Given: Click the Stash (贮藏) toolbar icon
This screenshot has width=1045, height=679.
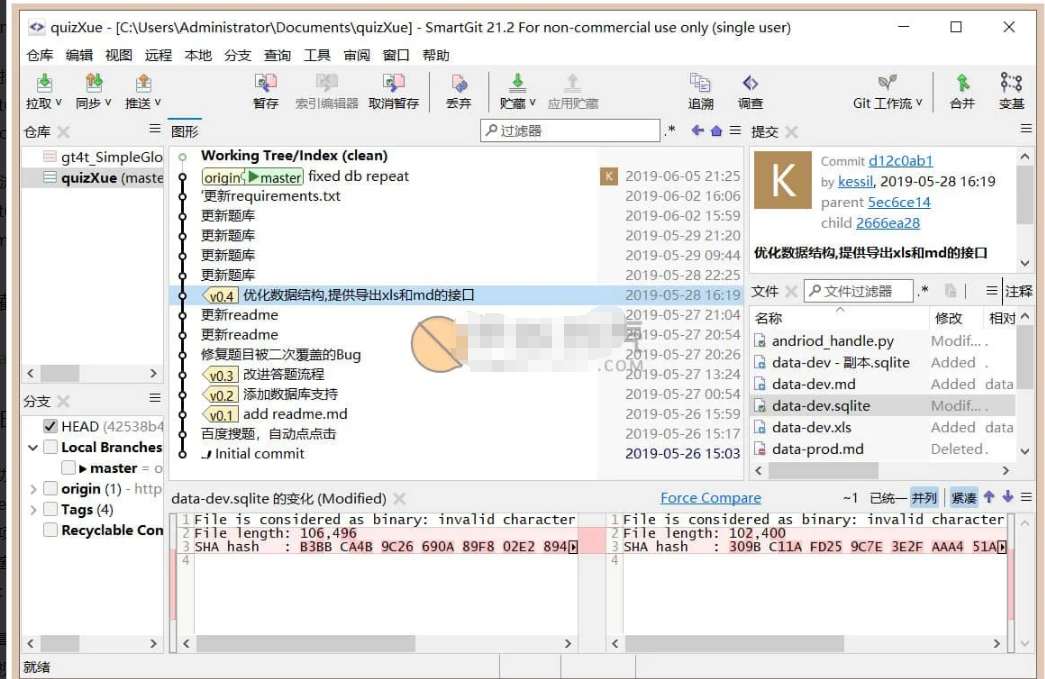Looking at the screenshot, I should [x=517, y=84].
